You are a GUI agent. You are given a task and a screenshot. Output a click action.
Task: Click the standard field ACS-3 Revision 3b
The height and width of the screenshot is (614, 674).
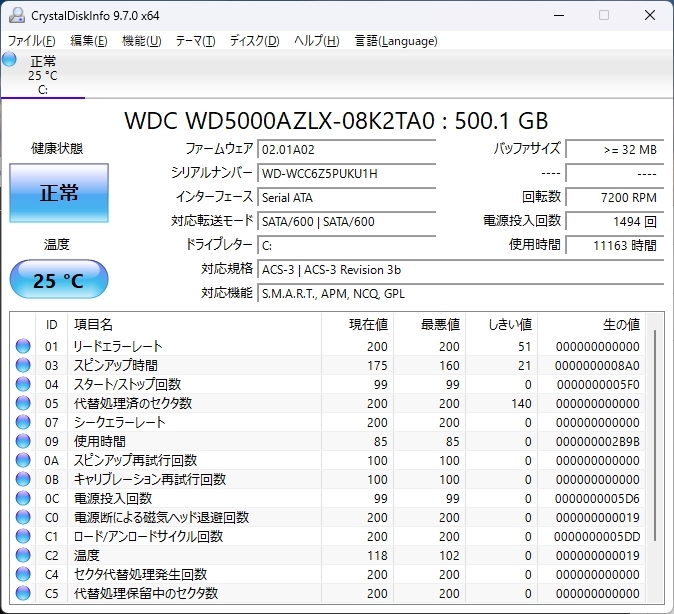pyautogui.click(x=461, y=270)
